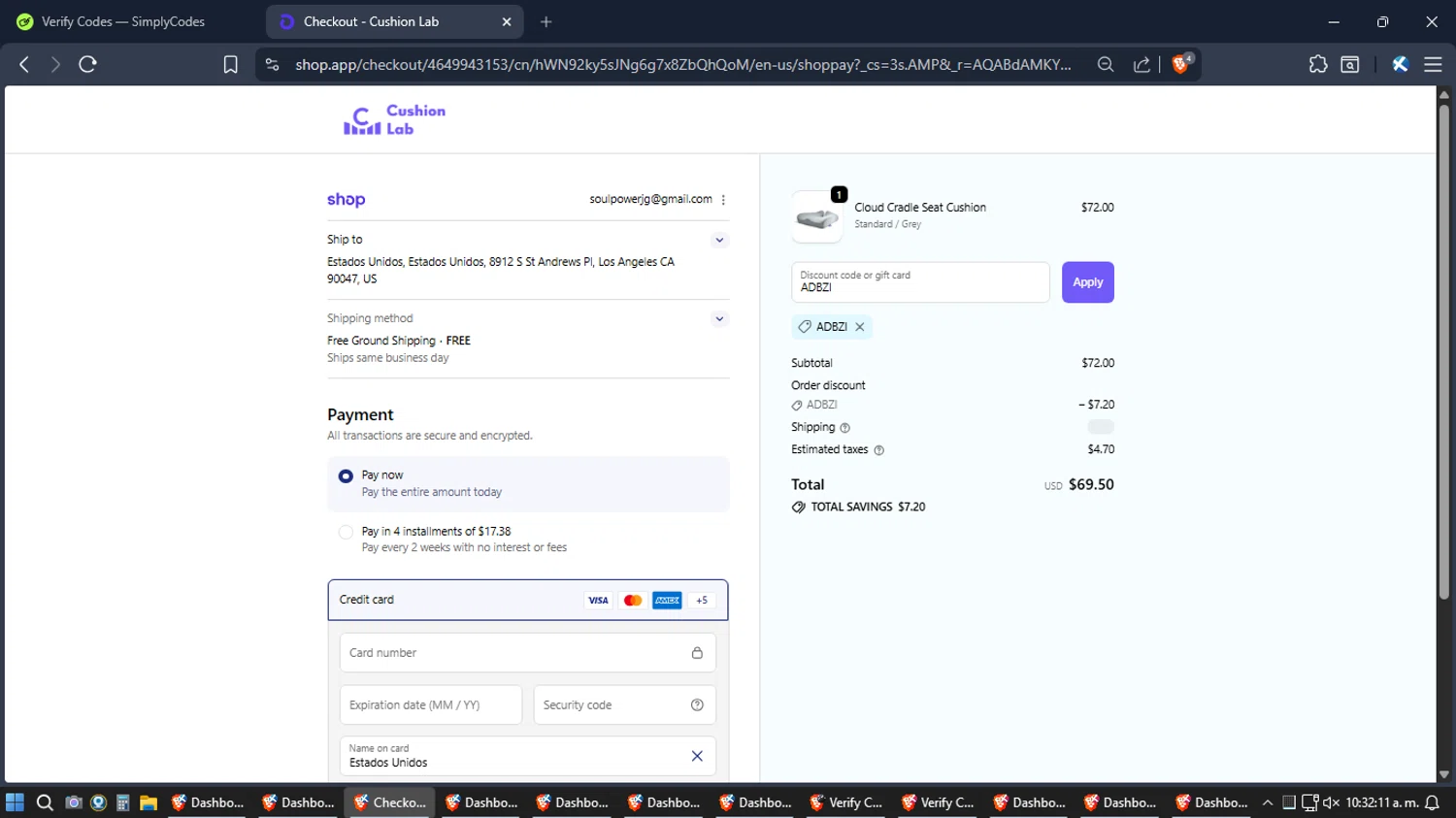1456x818 pixels.
Task: Open the Security code help icon
Action: [x=697, y=705]
